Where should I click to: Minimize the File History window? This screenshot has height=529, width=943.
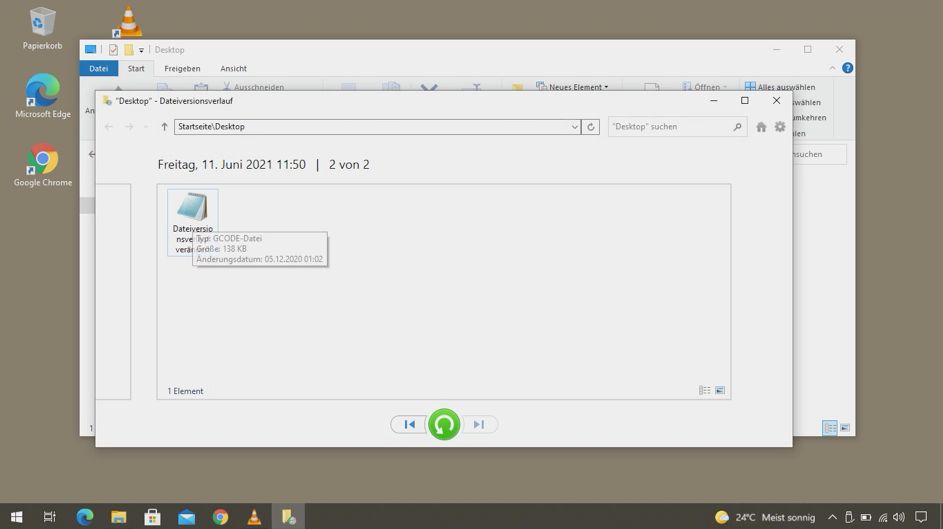click(714, 101)
